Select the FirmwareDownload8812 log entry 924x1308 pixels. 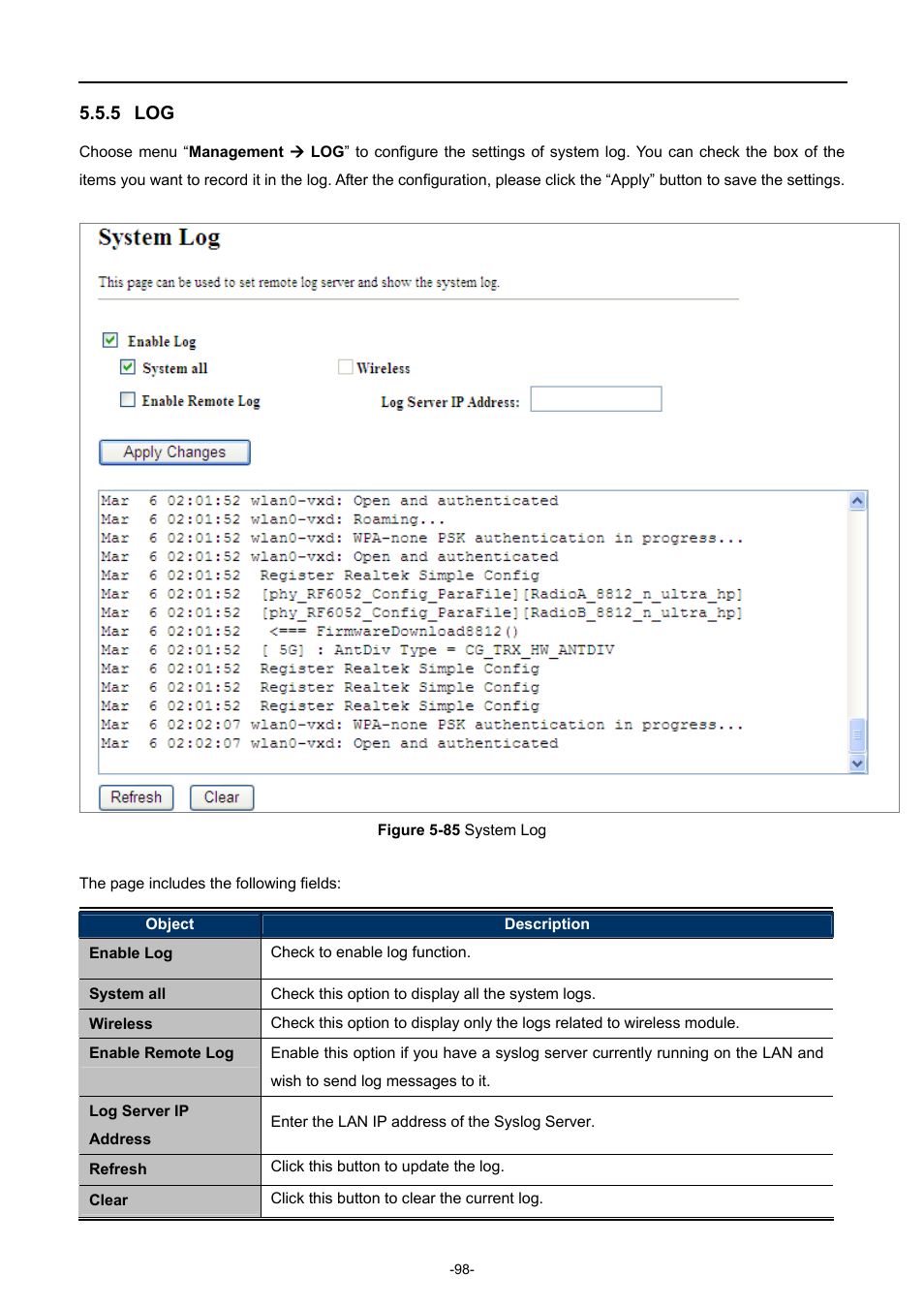(x=310, y=632)
